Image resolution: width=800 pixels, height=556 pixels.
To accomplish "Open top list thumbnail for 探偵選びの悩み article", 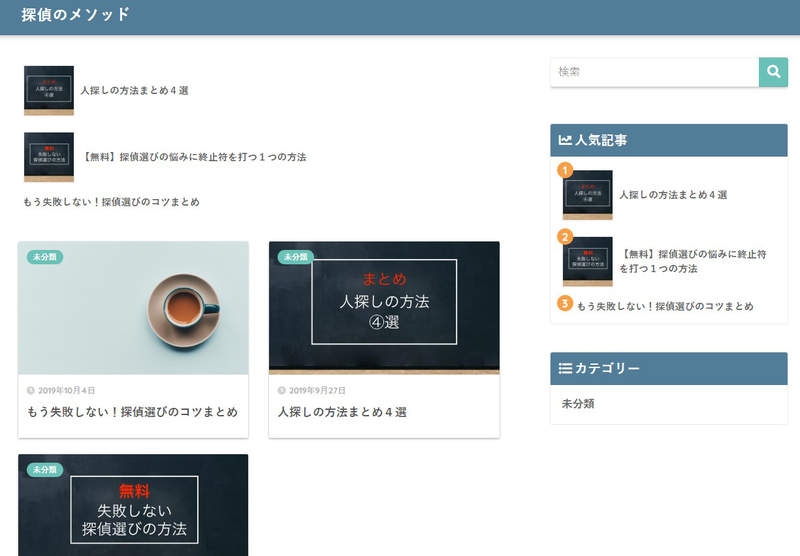I will pos(49,157).
